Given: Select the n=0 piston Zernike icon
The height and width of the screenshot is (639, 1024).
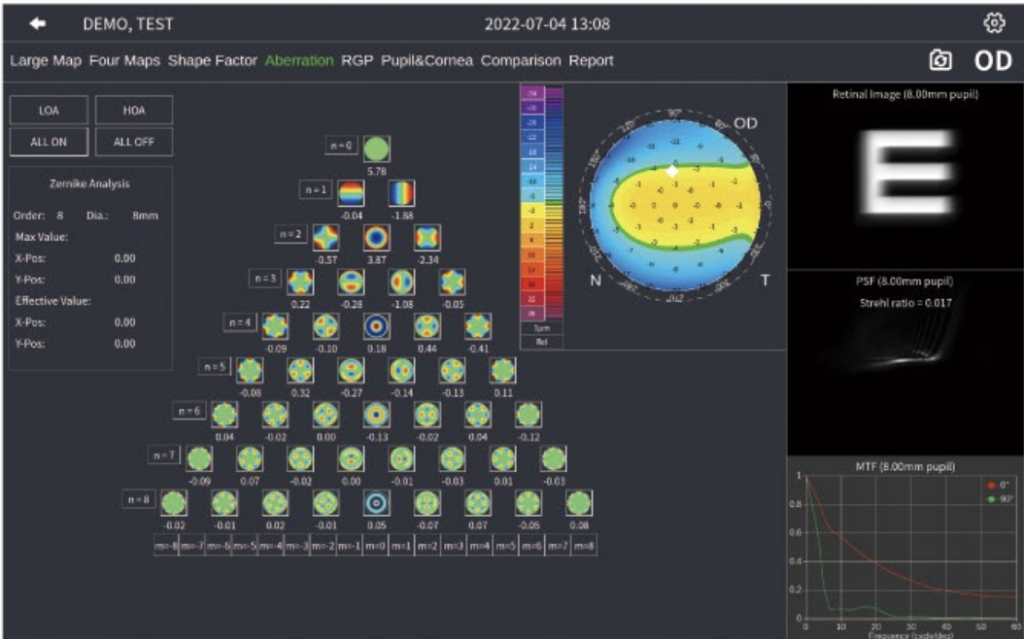Looking at the screenshot, I should 376,149.
